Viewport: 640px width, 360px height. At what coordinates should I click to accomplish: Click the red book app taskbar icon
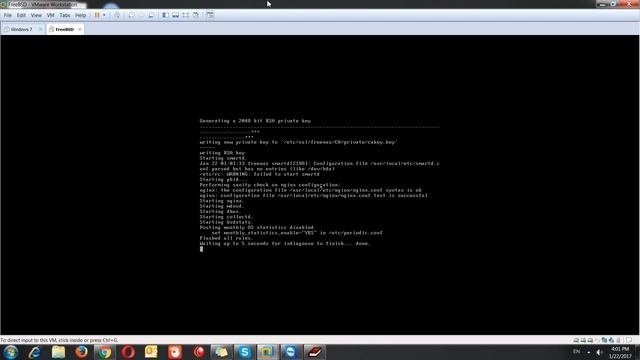(x=314, y=352)
